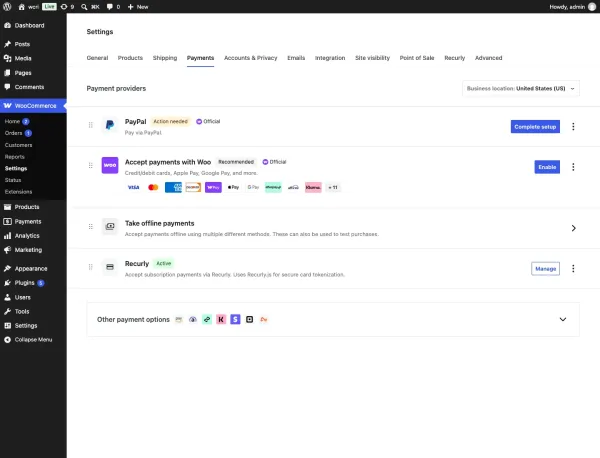Click the Visa card icon
Viewport: 600px width, 458px height.
click(x=133, y=187)
